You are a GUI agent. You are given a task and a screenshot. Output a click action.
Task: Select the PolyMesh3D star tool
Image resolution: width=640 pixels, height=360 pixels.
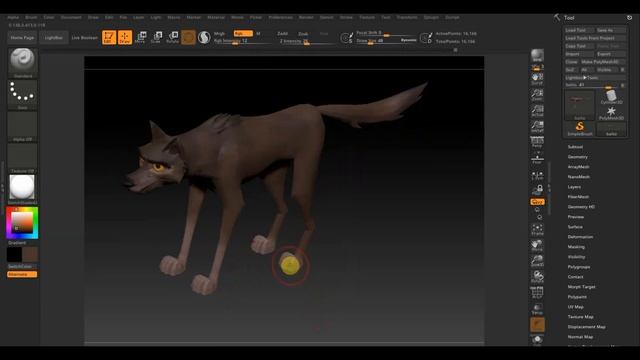coord(611,113)
